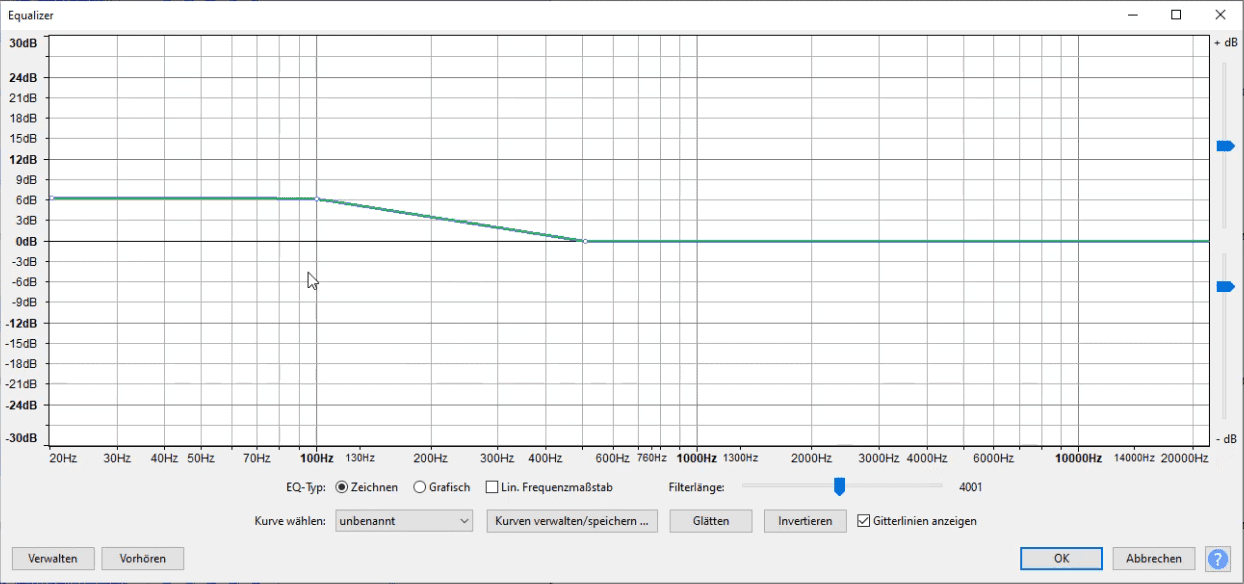Click the curve control point at 100Hz
Viewport: 1244px width, 584px height.
click(317, 199)
